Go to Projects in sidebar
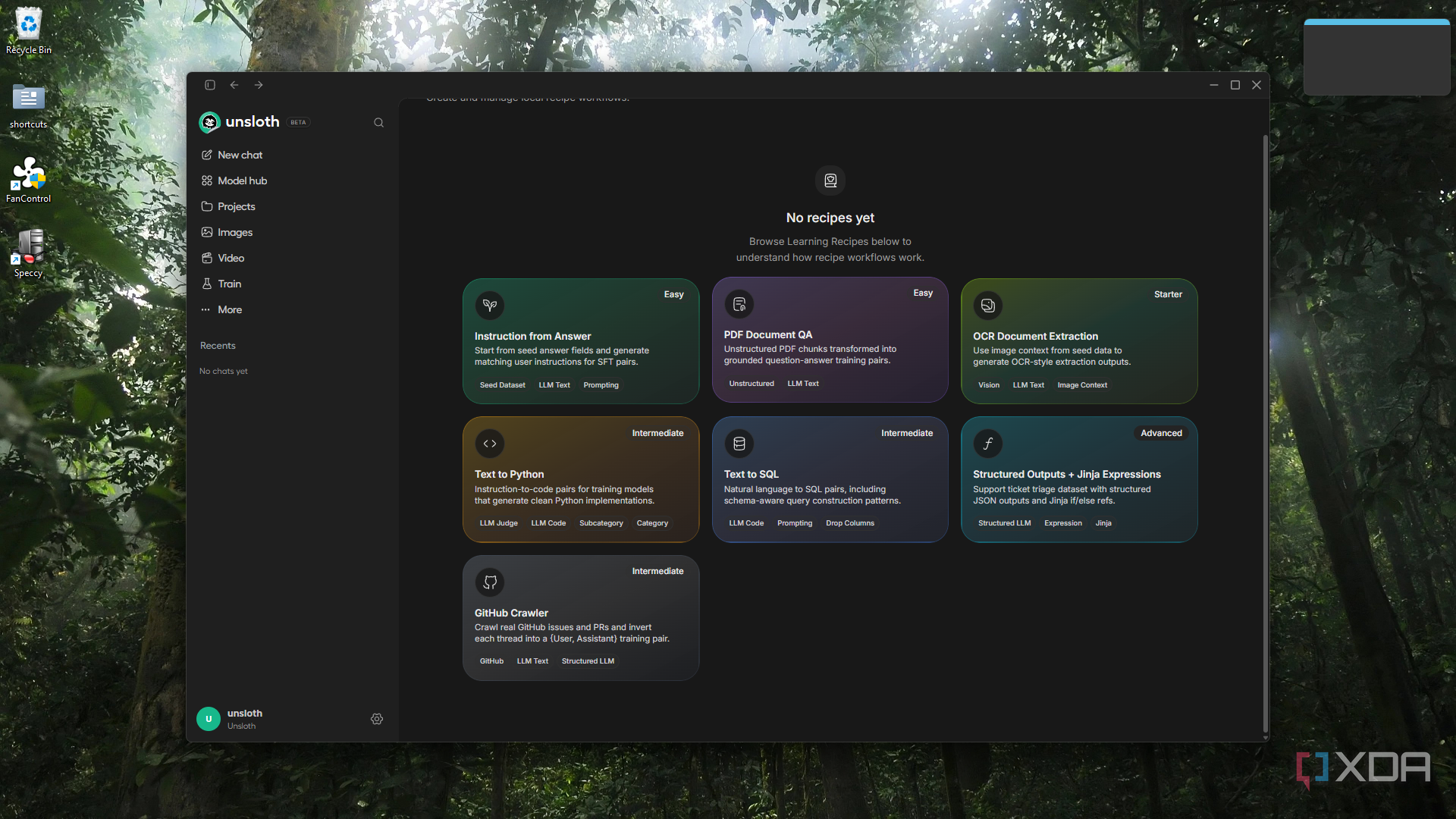Image resolution: width=1456 pixels, height=819 pixels. click(x=228, y=206)
